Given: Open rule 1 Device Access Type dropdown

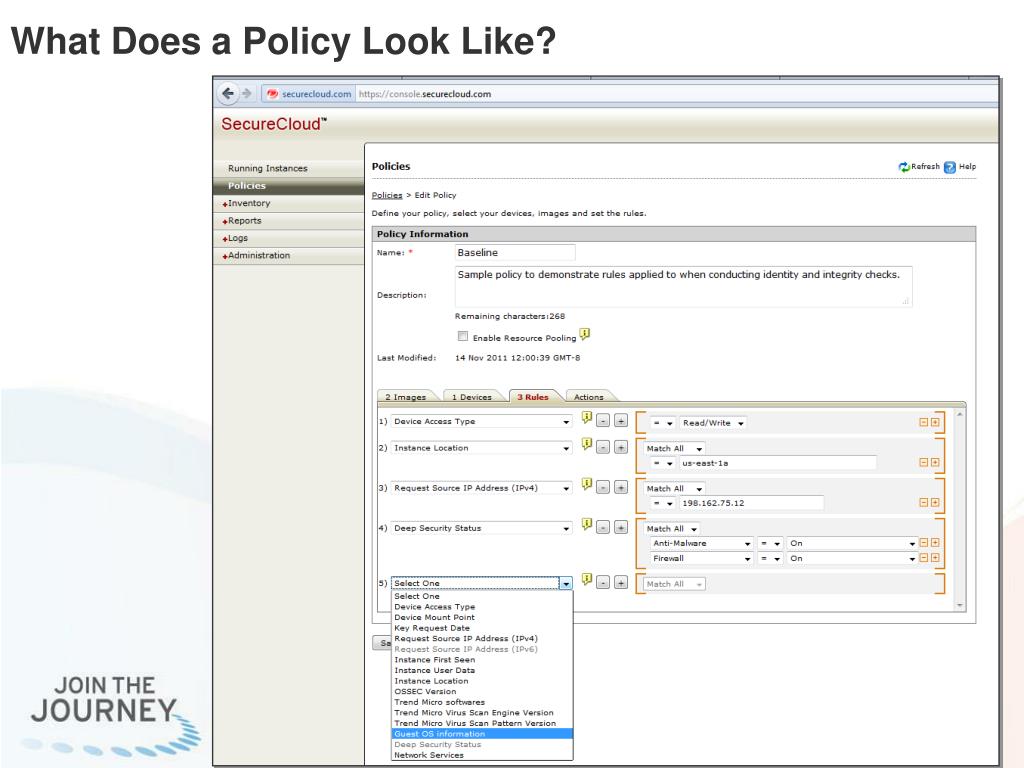Looking at the screenshot, I should [482, 422].
